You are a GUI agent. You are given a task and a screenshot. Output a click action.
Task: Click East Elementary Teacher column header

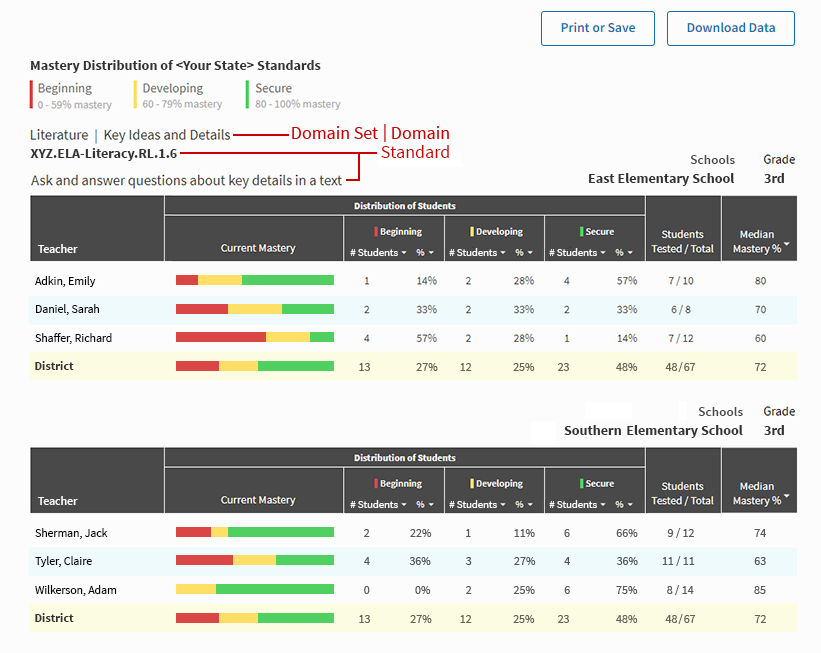(x=58, y=249)
